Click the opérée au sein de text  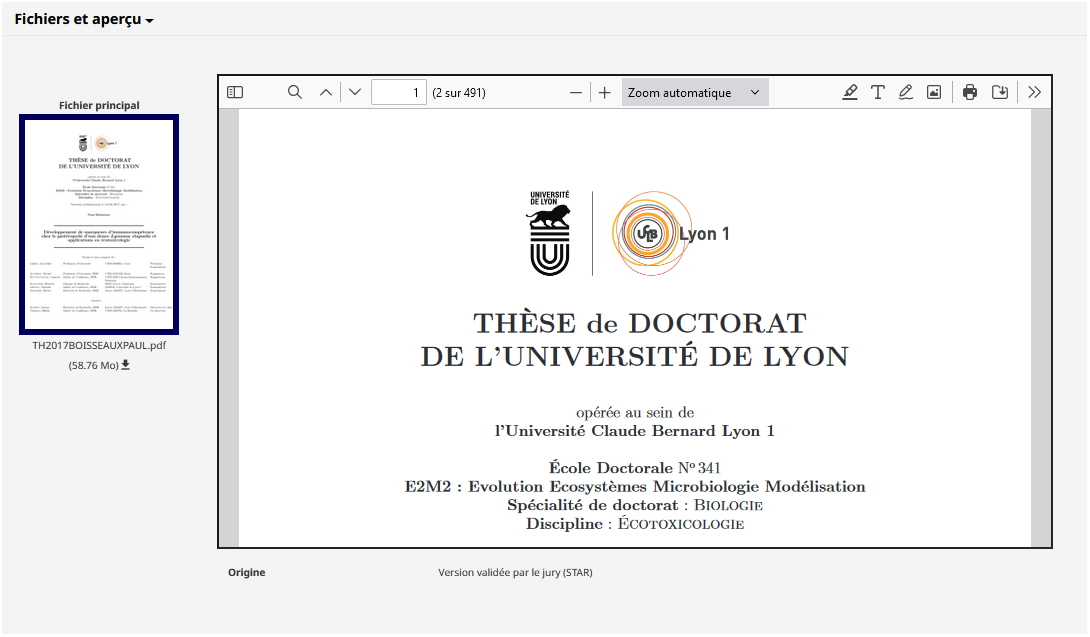click(x=635, y=412)
